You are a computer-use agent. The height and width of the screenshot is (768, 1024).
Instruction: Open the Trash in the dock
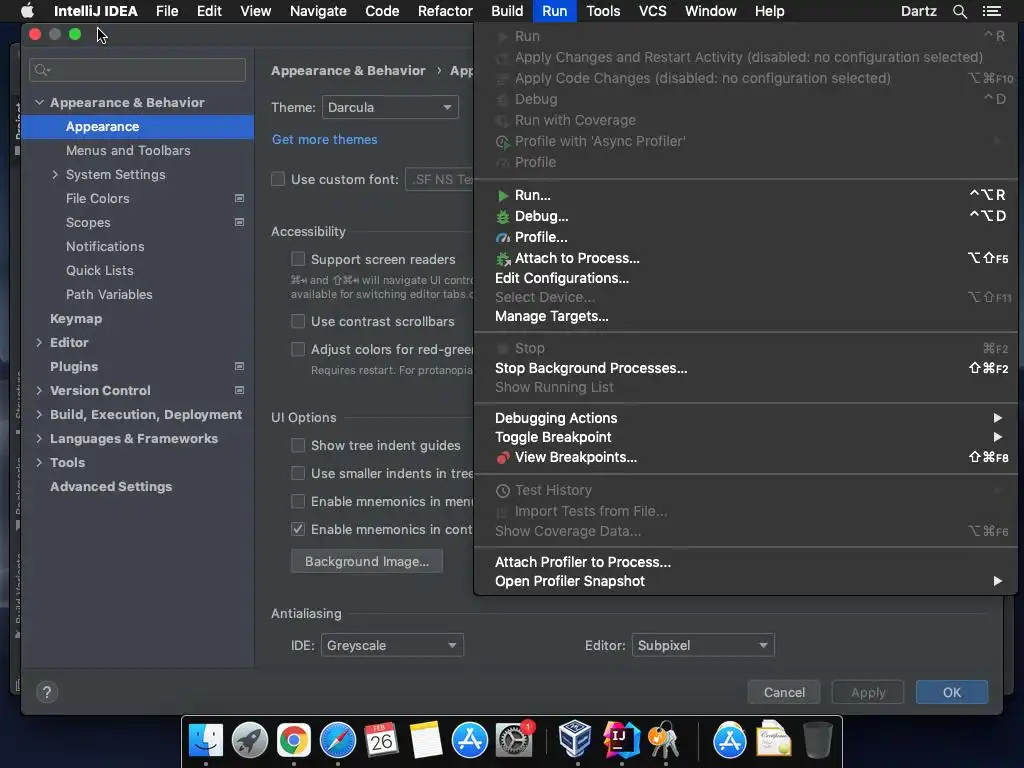click(817, 739)
